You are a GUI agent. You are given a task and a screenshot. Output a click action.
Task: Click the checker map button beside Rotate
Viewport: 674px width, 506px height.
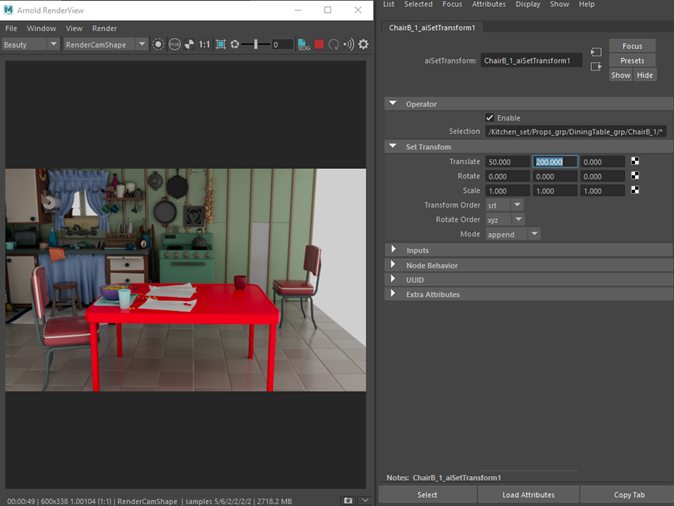pos(635,176)
